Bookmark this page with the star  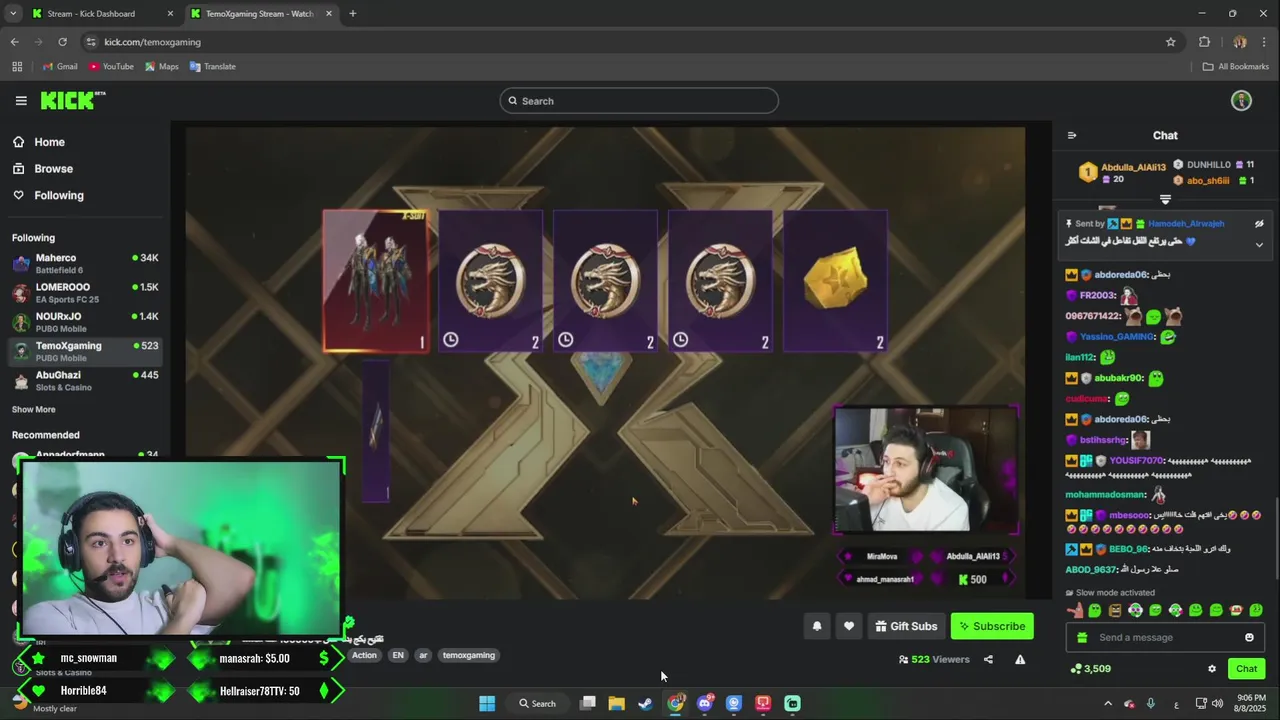point(1171,42)
